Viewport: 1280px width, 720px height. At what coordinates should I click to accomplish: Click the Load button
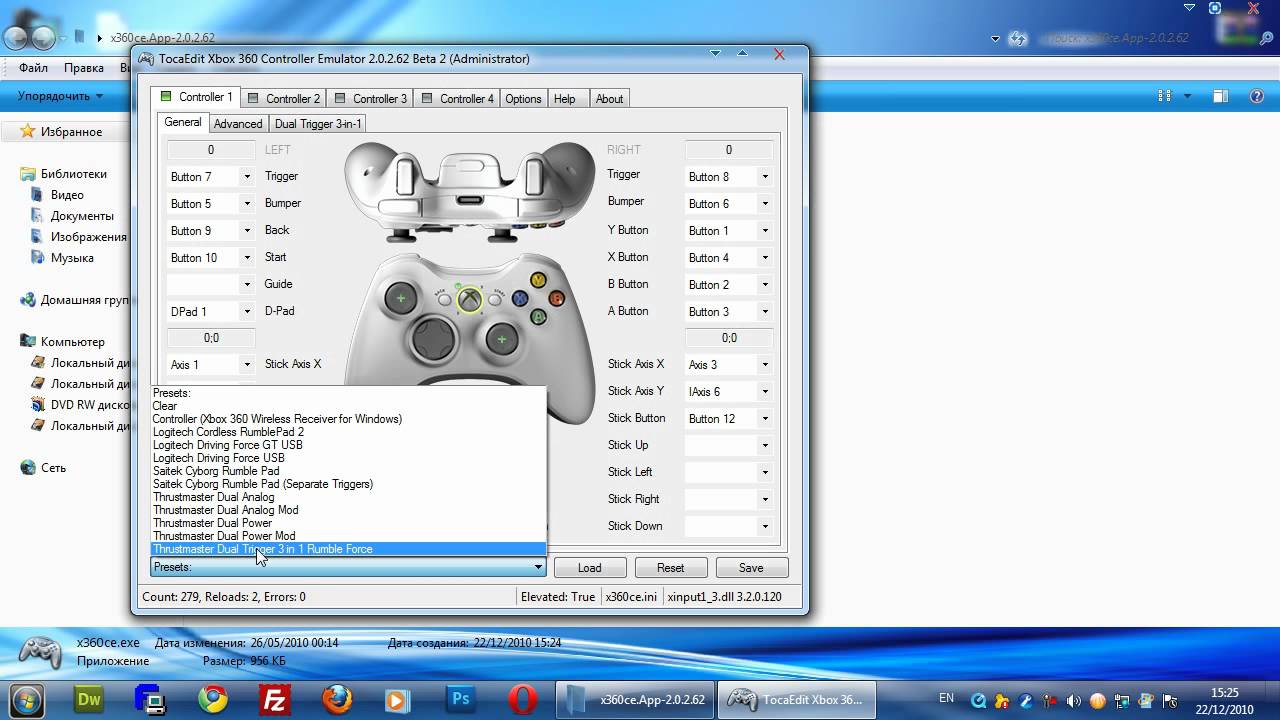(590, 568)
